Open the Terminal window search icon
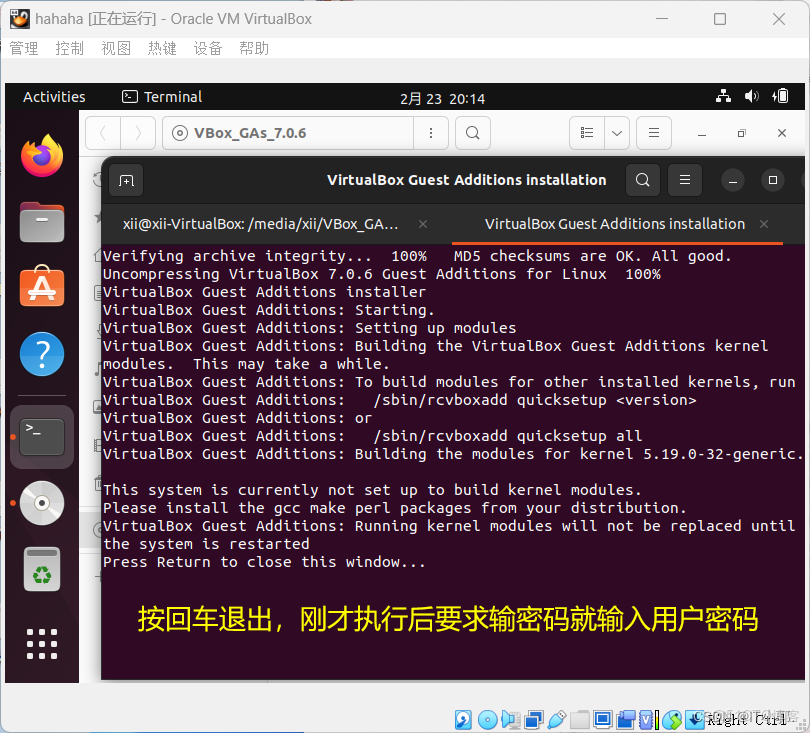Image resolution: width=810 pixels, height=733 pixels. coord(642,180)
